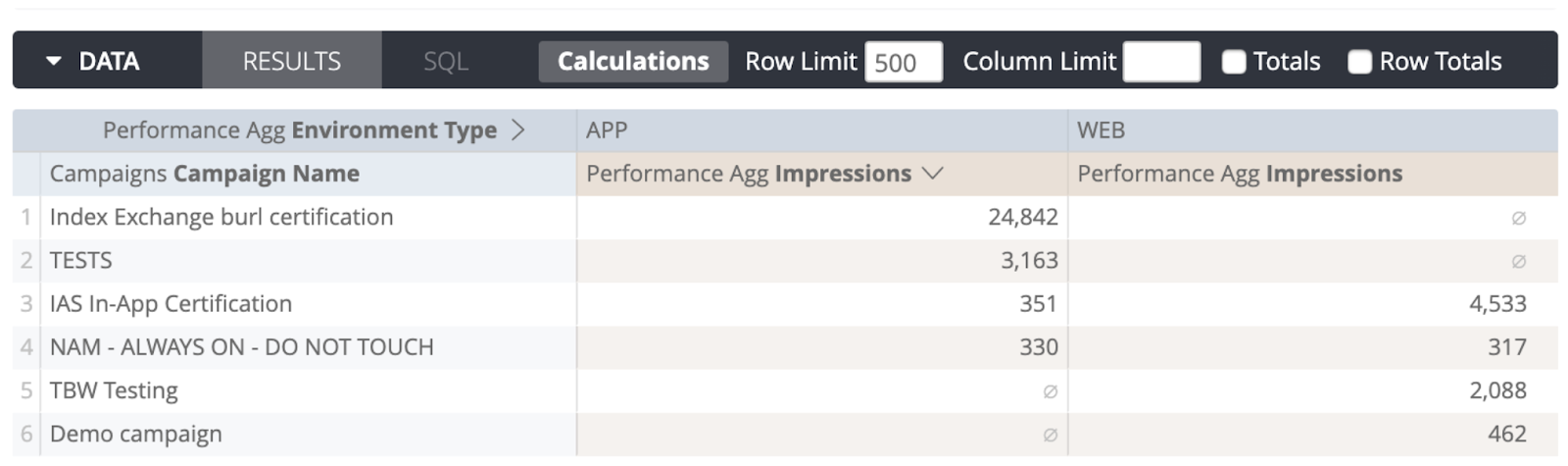Enable the Row Totals checkbox
Viewport: 1568px width, 466px height.
1359,62
